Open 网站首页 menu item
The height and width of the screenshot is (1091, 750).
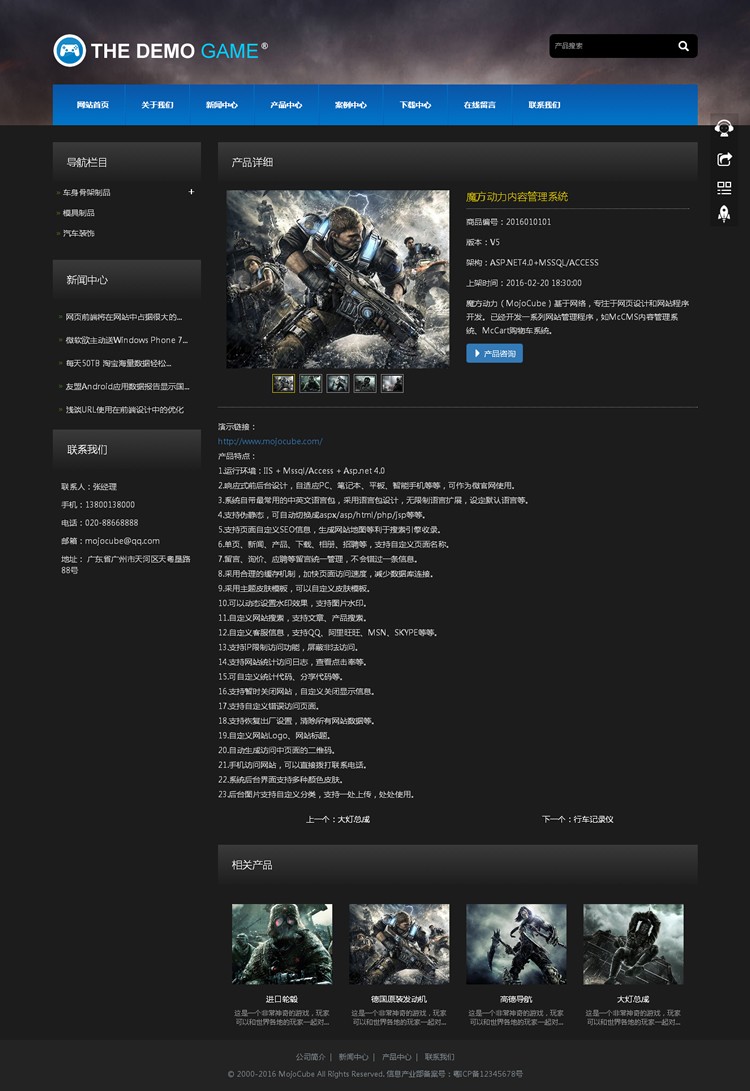coord(93,105)
